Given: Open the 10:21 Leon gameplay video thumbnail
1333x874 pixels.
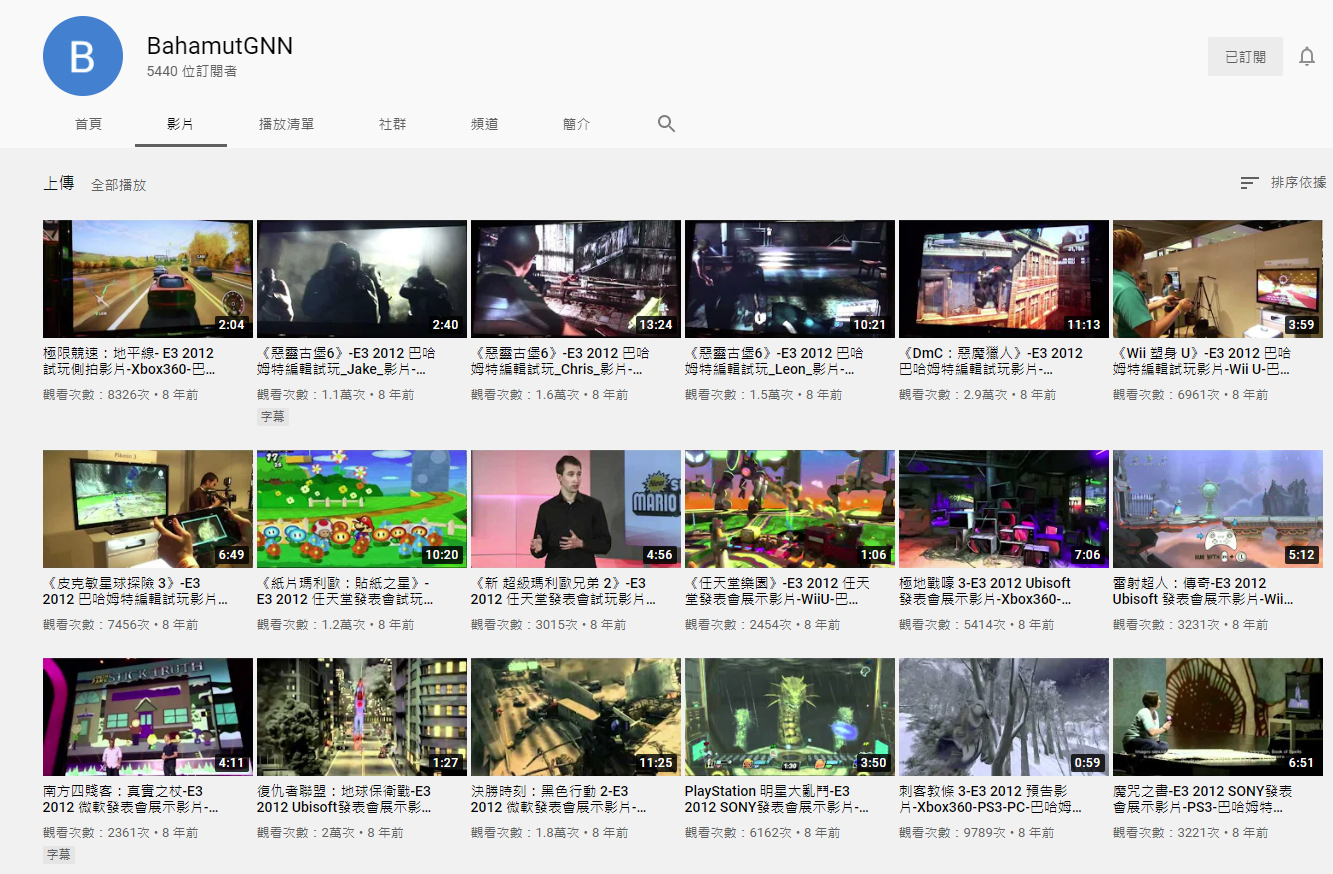Looking at the screenshot, I should coord(790,279).
